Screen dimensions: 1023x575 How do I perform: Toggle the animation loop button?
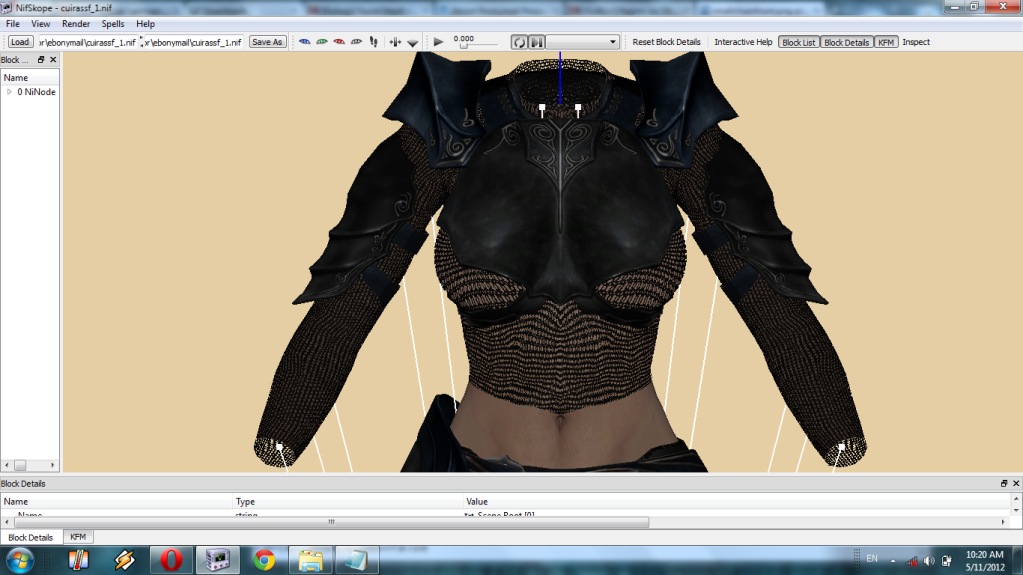(519, 42)
